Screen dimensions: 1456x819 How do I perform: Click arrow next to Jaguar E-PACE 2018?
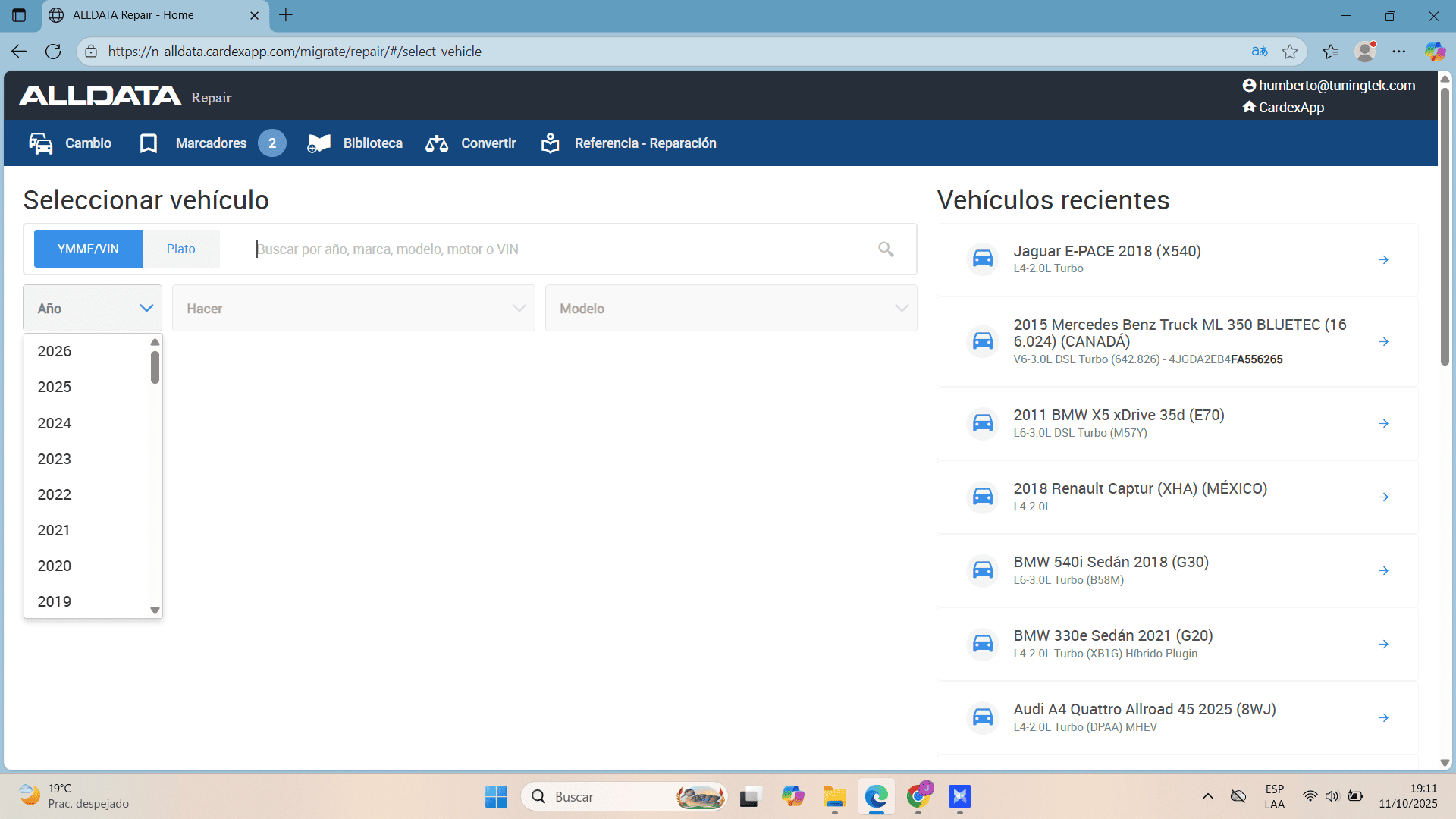1383,260
